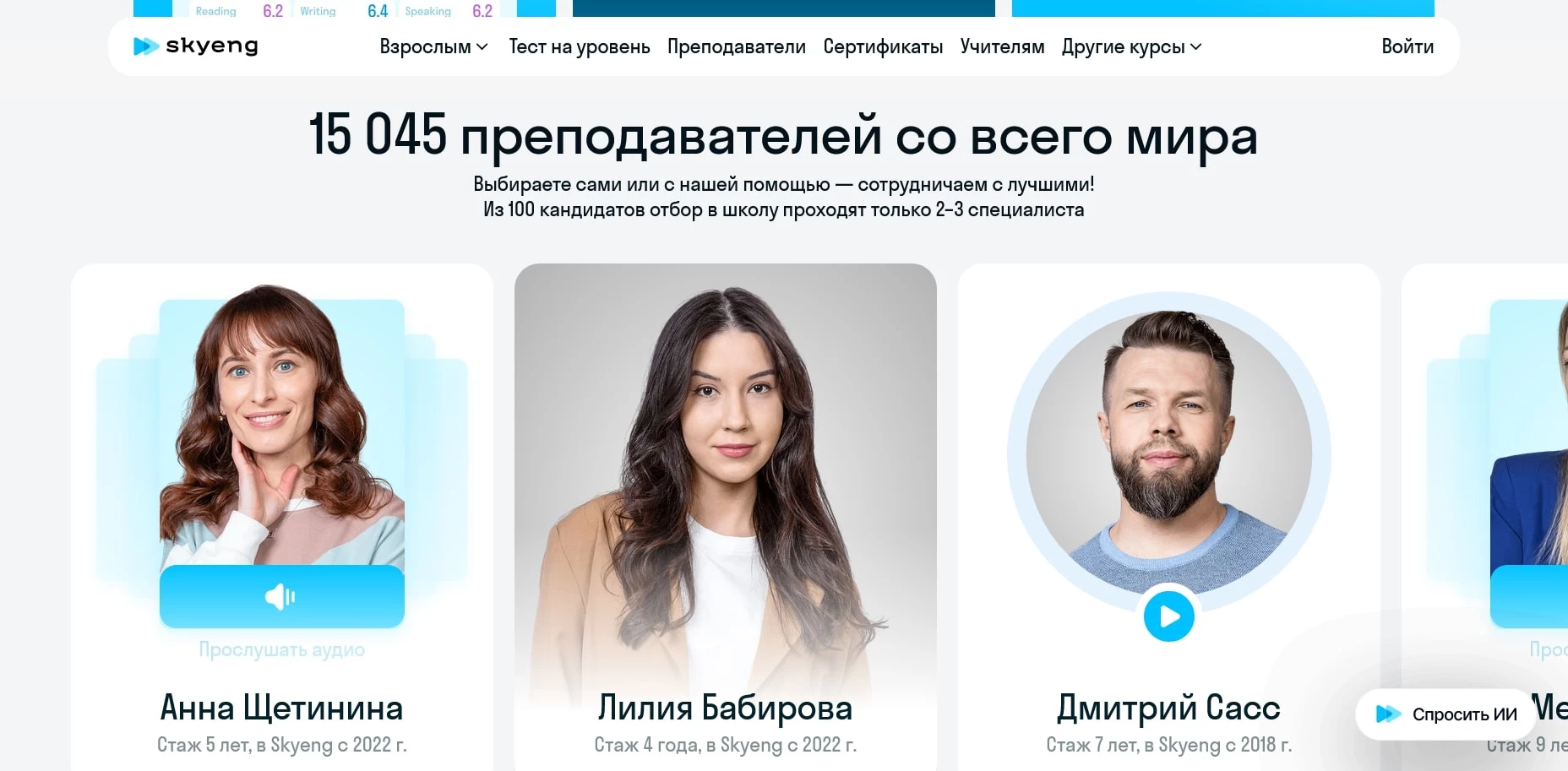This screenshot has width=1568, height=771.
Task: Click the Войти login link
Action: point(1407,46)
